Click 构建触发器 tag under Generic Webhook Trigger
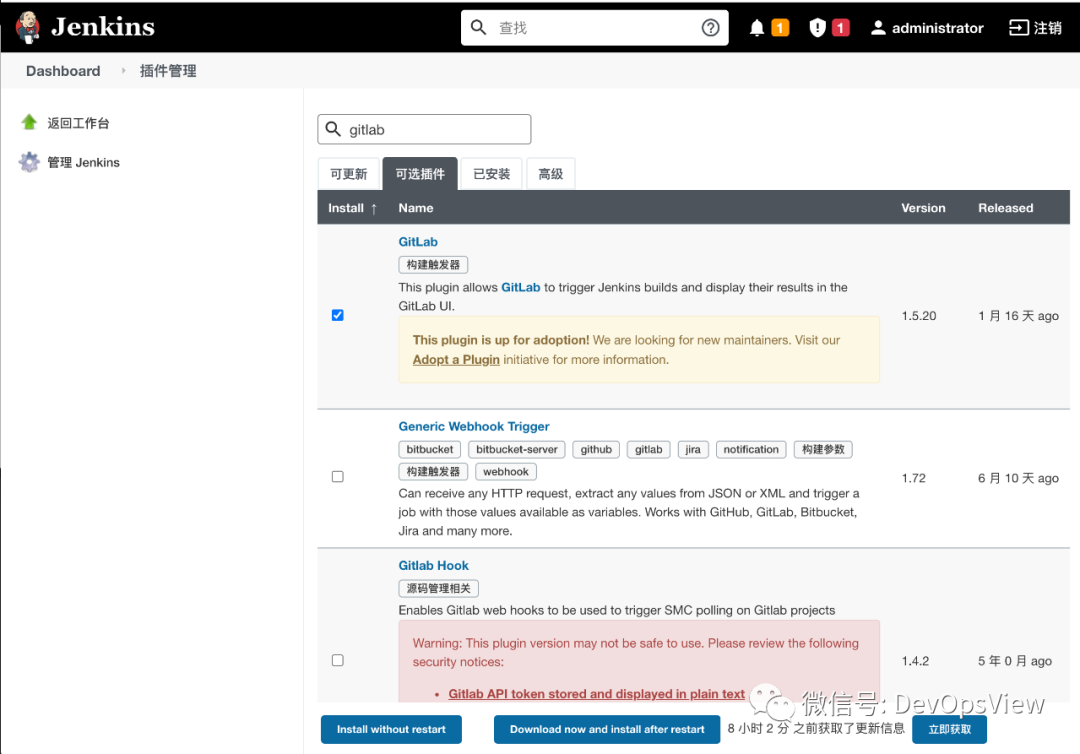Screen dimensions: 1080x754 [433, 472]
